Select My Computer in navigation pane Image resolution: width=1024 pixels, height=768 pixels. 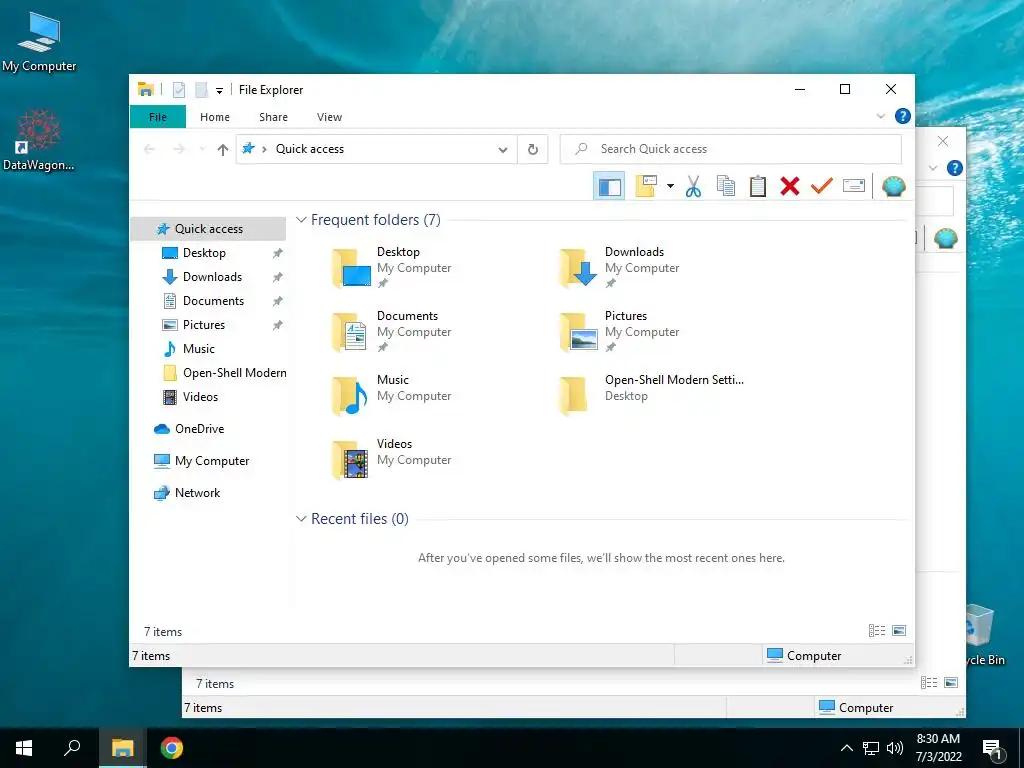coord(212,461)
